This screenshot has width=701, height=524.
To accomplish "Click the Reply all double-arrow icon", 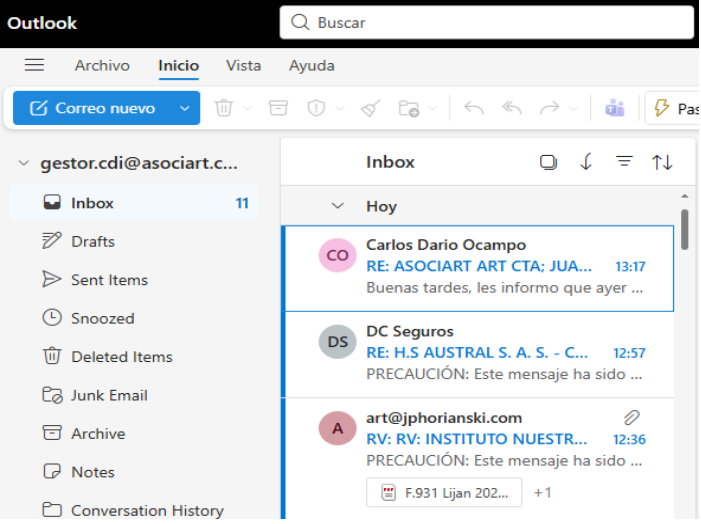I will [x=512, y=108].
